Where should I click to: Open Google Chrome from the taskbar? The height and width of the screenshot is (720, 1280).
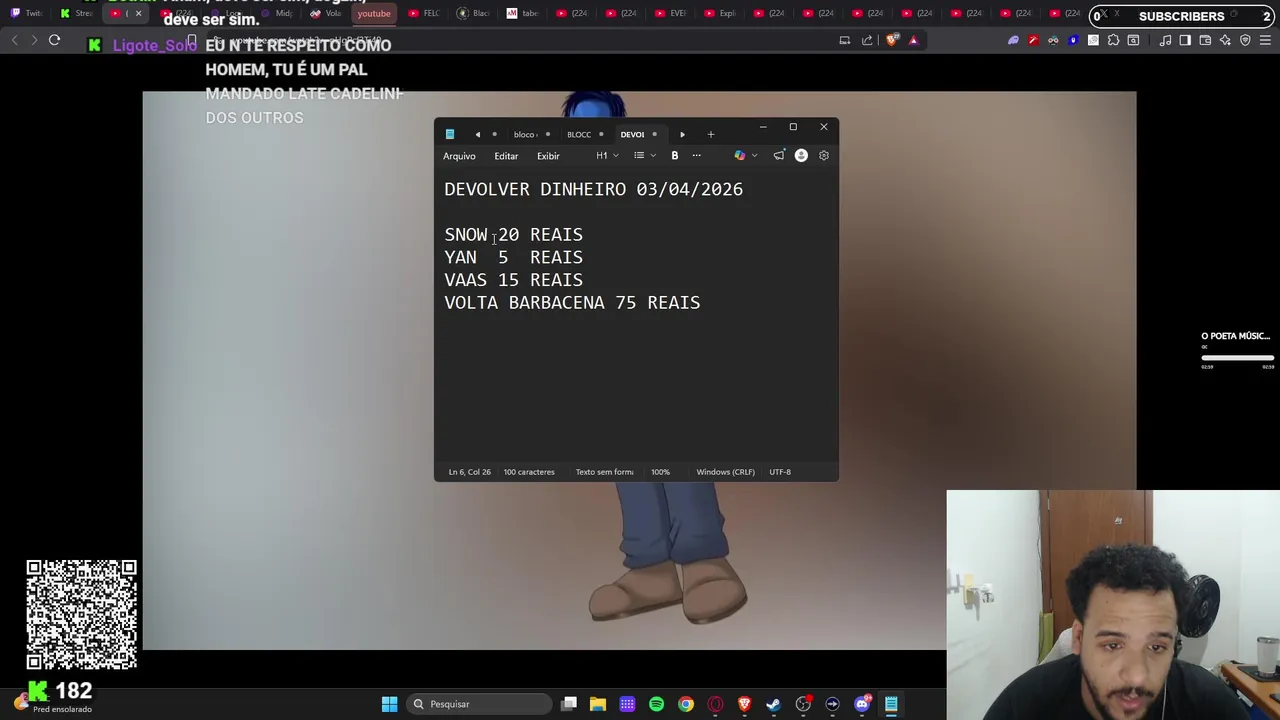point(686,704)
